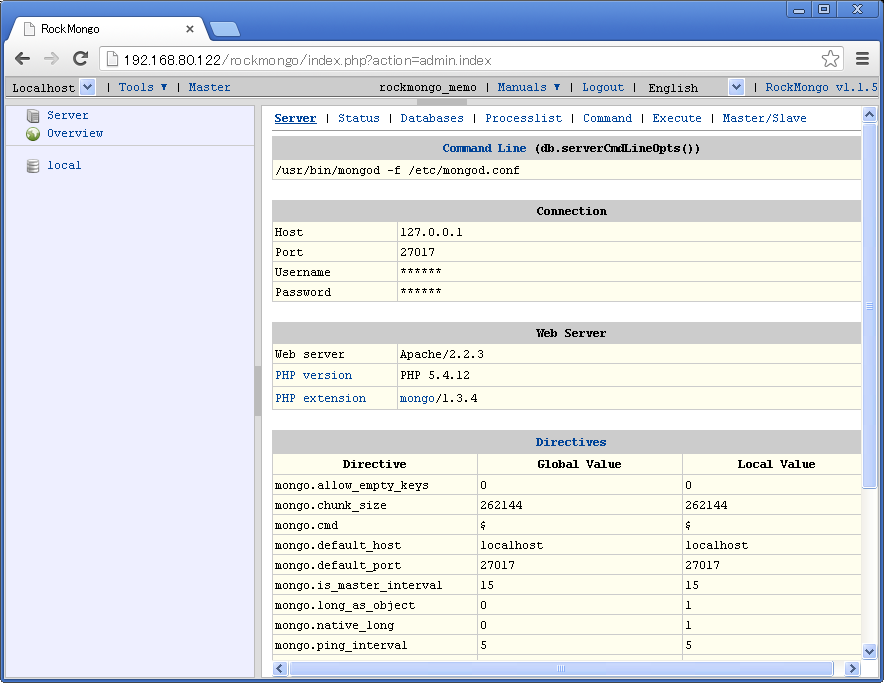Screen dimensions: 884x683
Task: Click the browser back arrow
Action: [22, 59]
